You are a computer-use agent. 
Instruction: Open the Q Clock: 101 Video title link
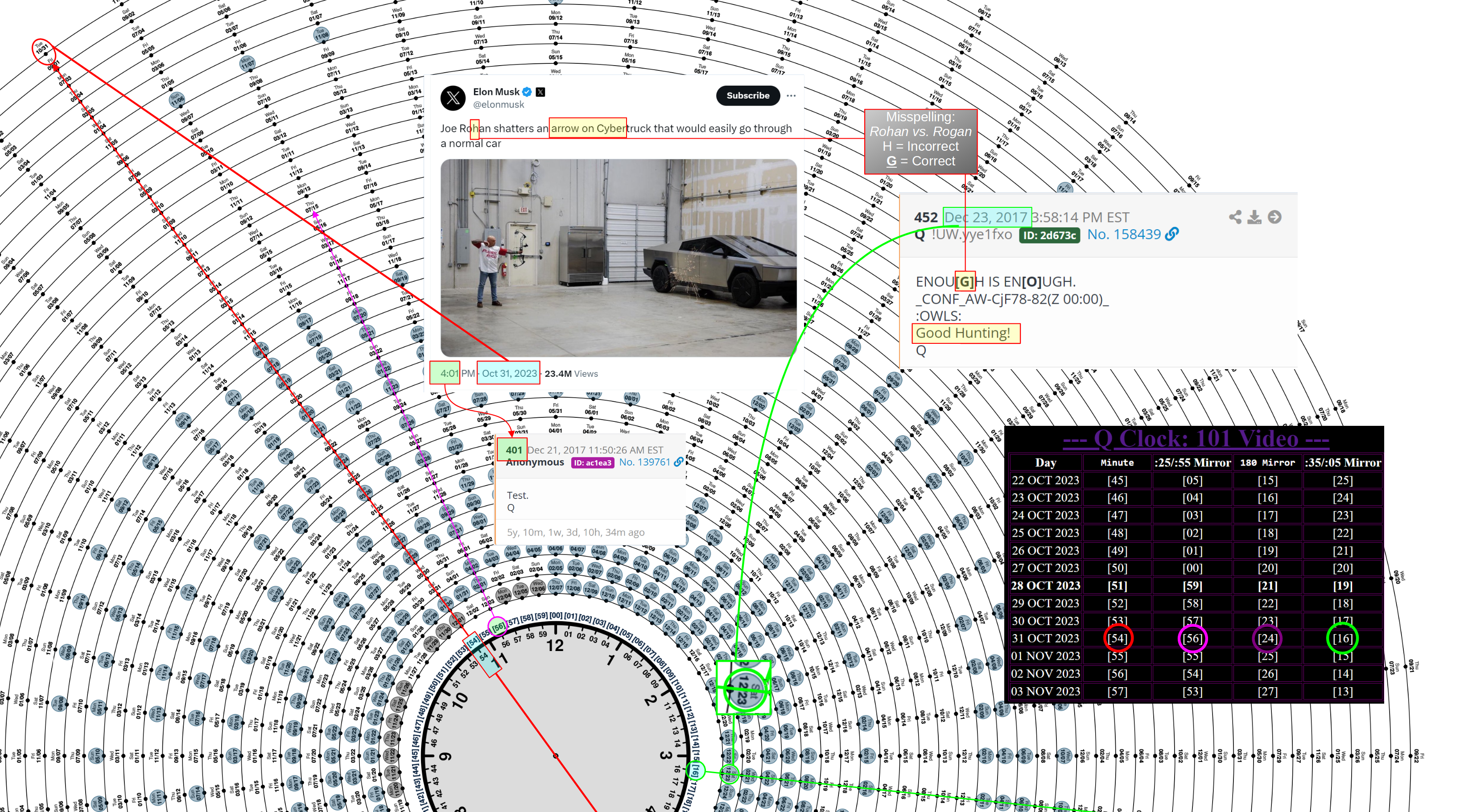1195,439
